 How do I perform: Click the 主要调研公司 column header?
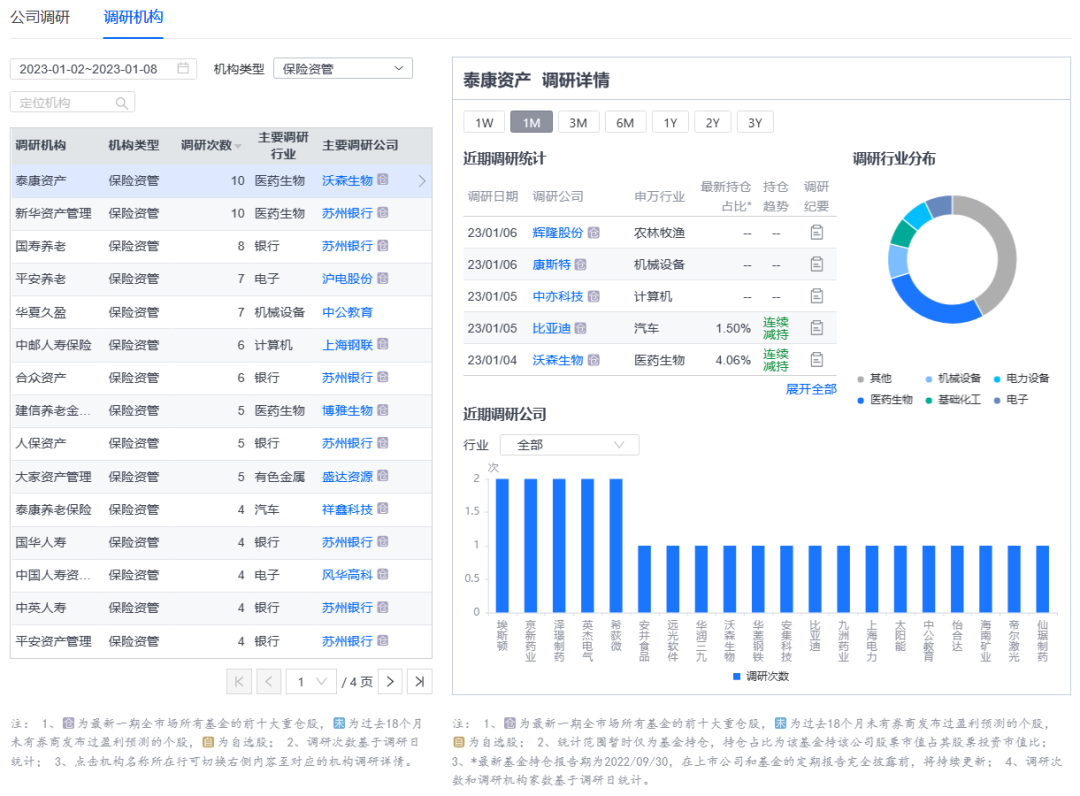click(360, 145)
